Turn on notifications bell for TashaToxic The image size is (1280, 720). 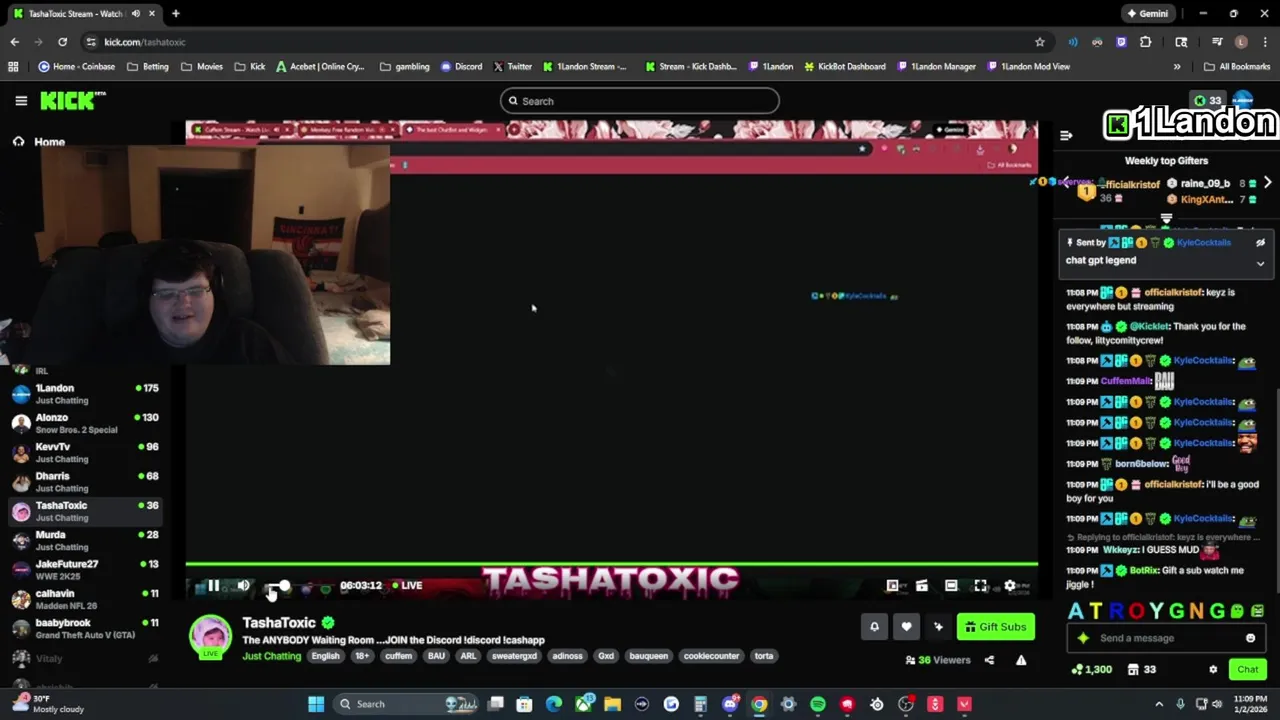[x=874, y=627]
